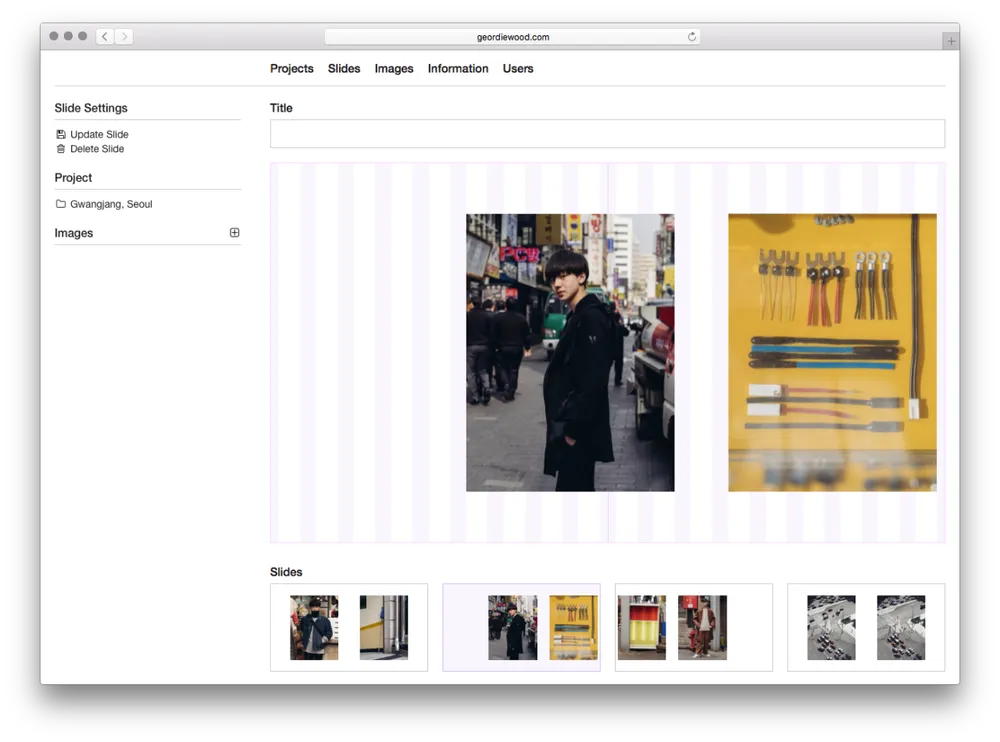Screen dimensions: 1000x742
Task: Click into the Title text field
Action: (x=607, y=134)
